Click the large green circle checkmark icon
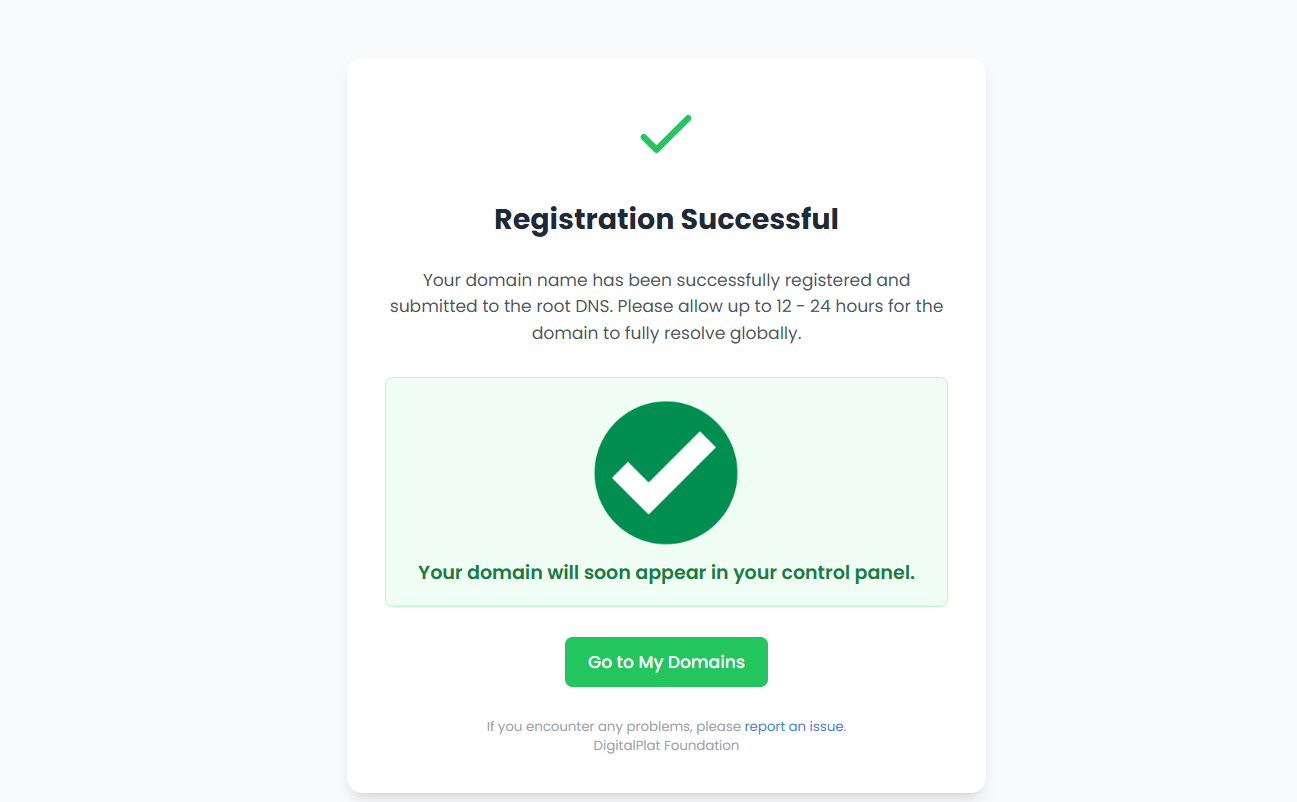Viewport: 1297px width, 802px height. tap(666, 473)
